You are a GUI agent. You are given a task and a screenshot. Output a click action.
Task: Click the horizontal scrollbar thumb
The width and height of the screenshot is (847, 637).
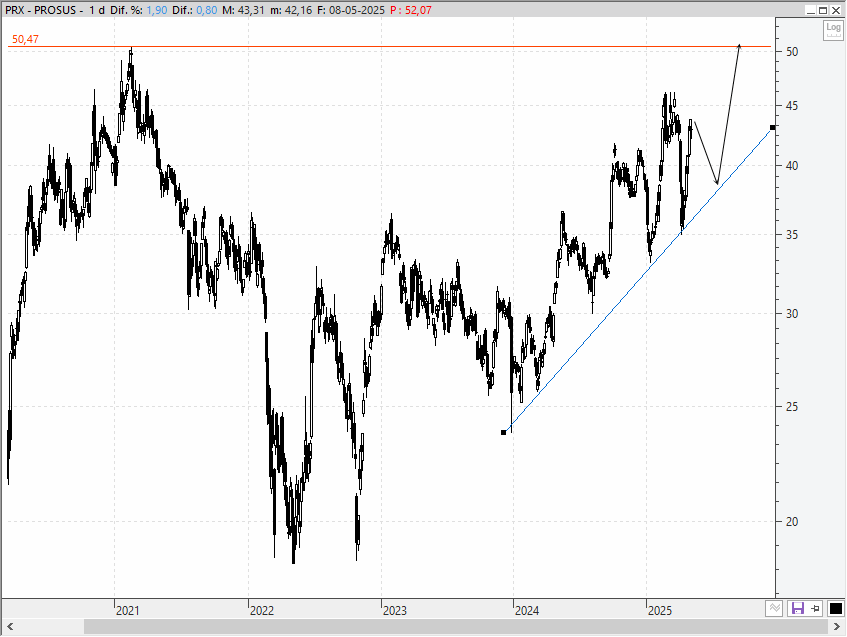(456, 627)
